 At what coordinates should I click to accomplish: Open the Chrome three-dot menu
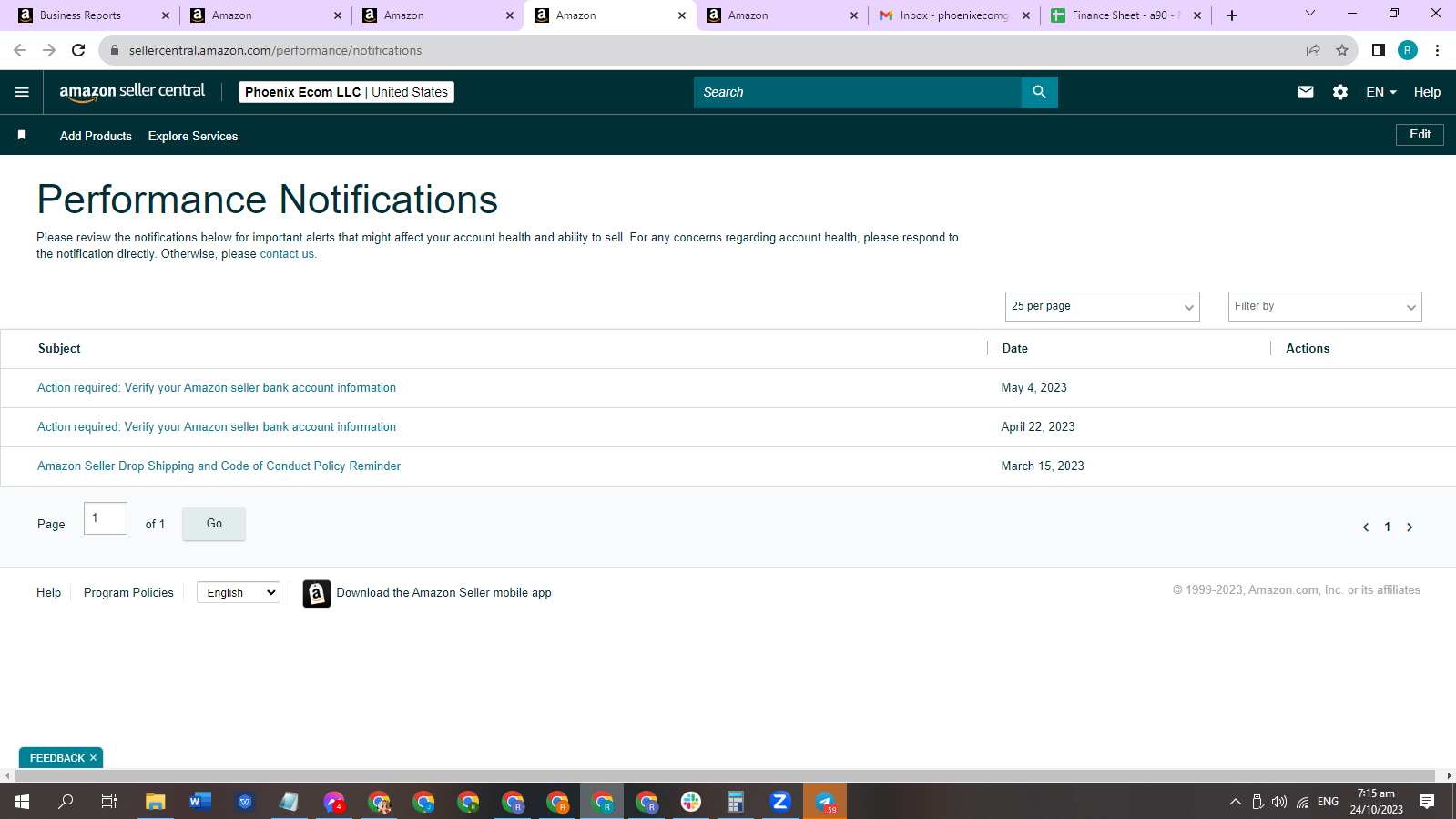click(1437, 50)
